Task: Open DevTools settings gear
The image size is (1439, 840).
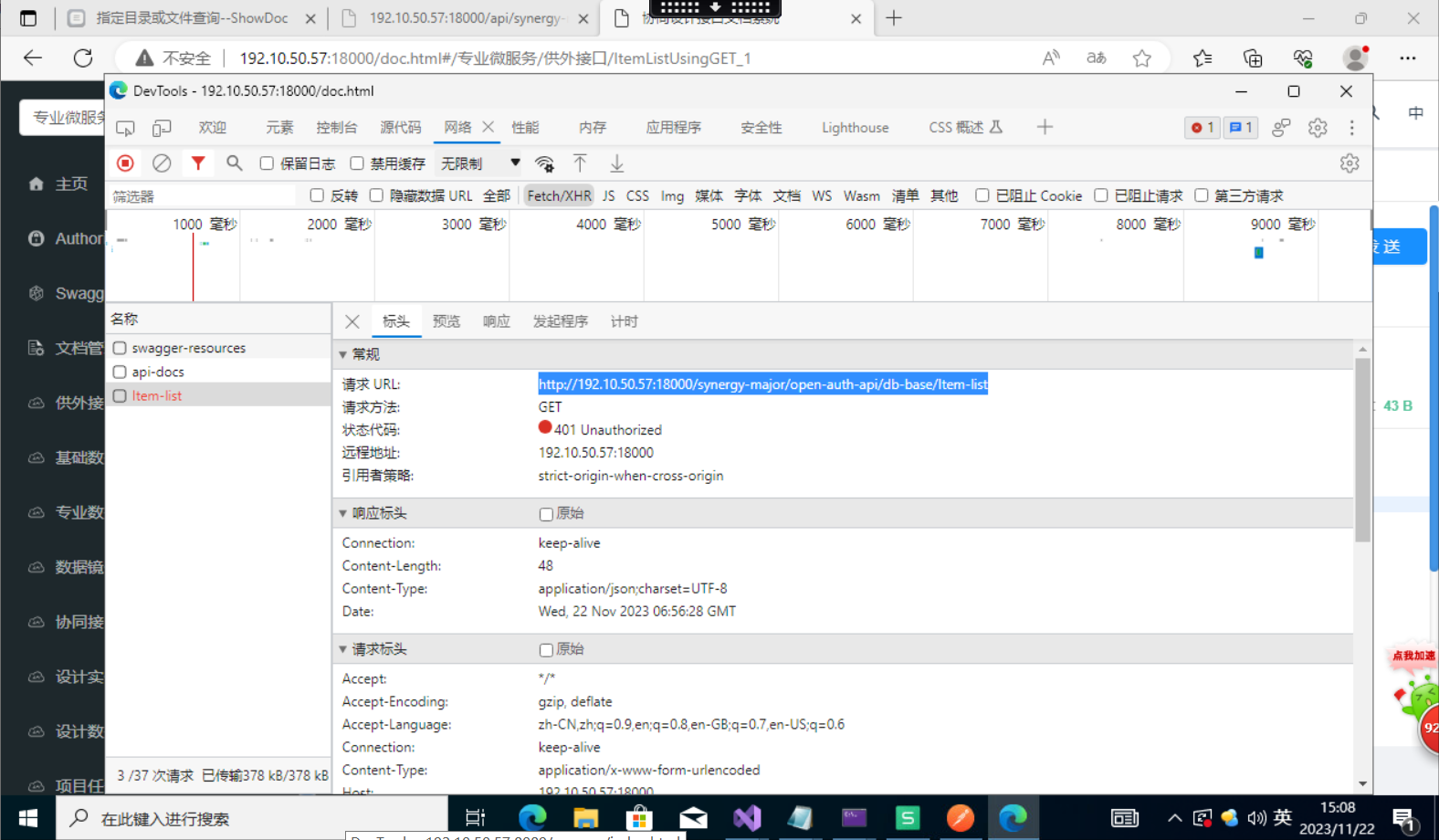Action: point(1318,128)
